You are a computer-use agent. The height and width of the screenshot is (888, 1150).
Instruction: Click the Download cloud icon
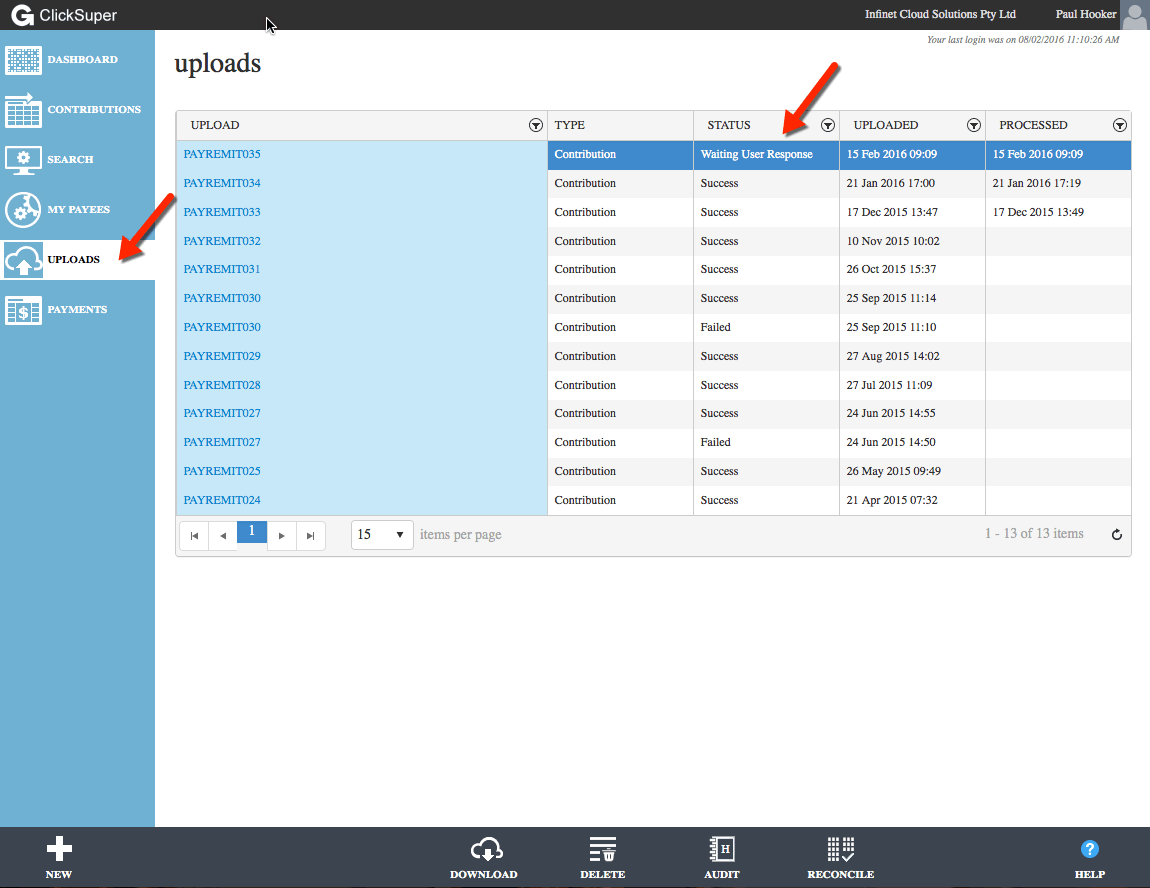(486, 850)
